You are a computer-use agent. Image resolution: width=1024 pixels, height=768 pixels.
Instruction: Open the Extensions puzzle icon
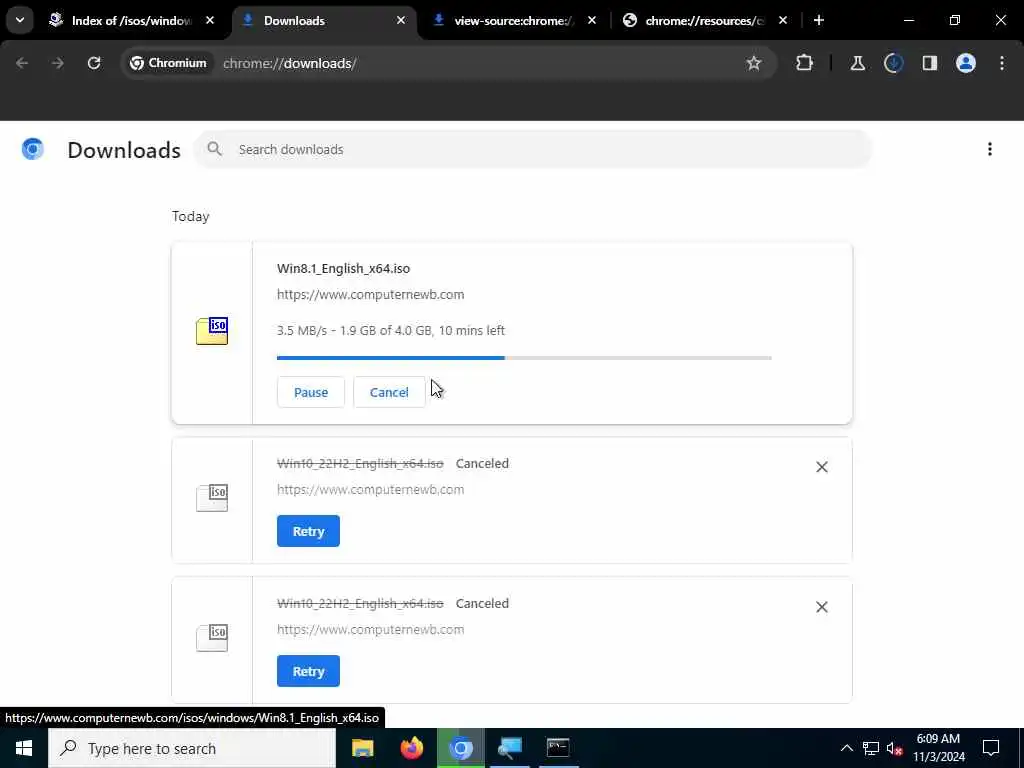pos(805,63)
